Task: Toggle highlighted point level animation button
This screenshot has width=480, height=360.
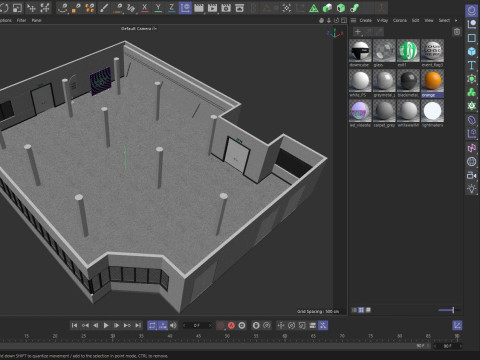Action: pos(323,325)
